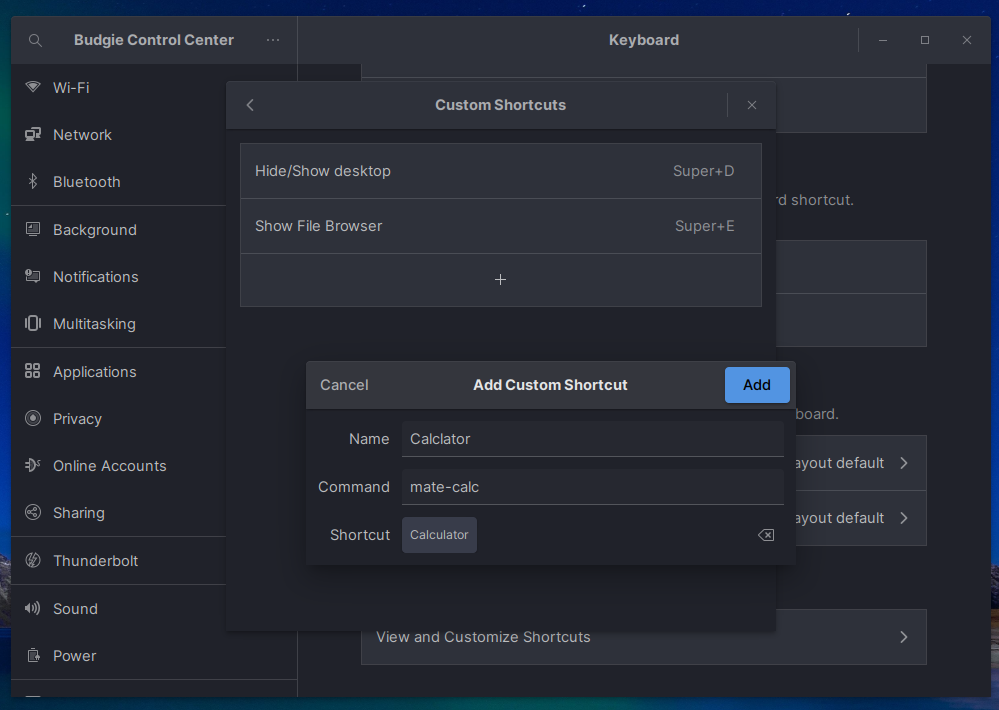Open the Applications settings panel

94,372
